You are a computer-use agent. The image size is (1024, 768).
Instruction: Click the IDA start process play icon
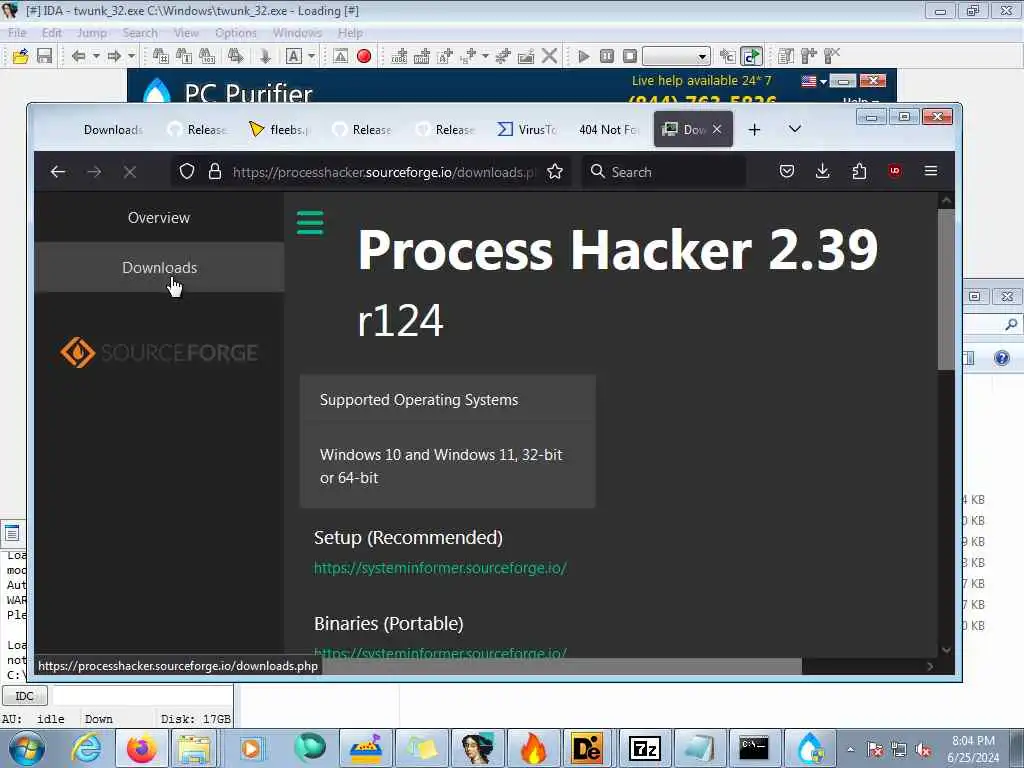click(x=584, y=56)
